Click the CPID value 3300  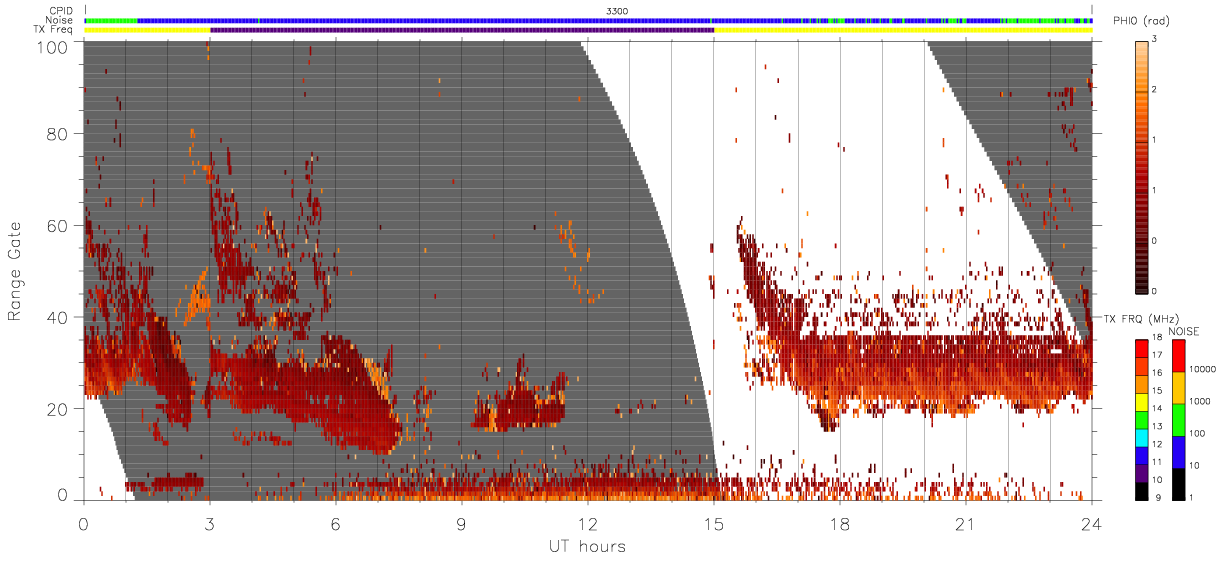pos(617,11)
